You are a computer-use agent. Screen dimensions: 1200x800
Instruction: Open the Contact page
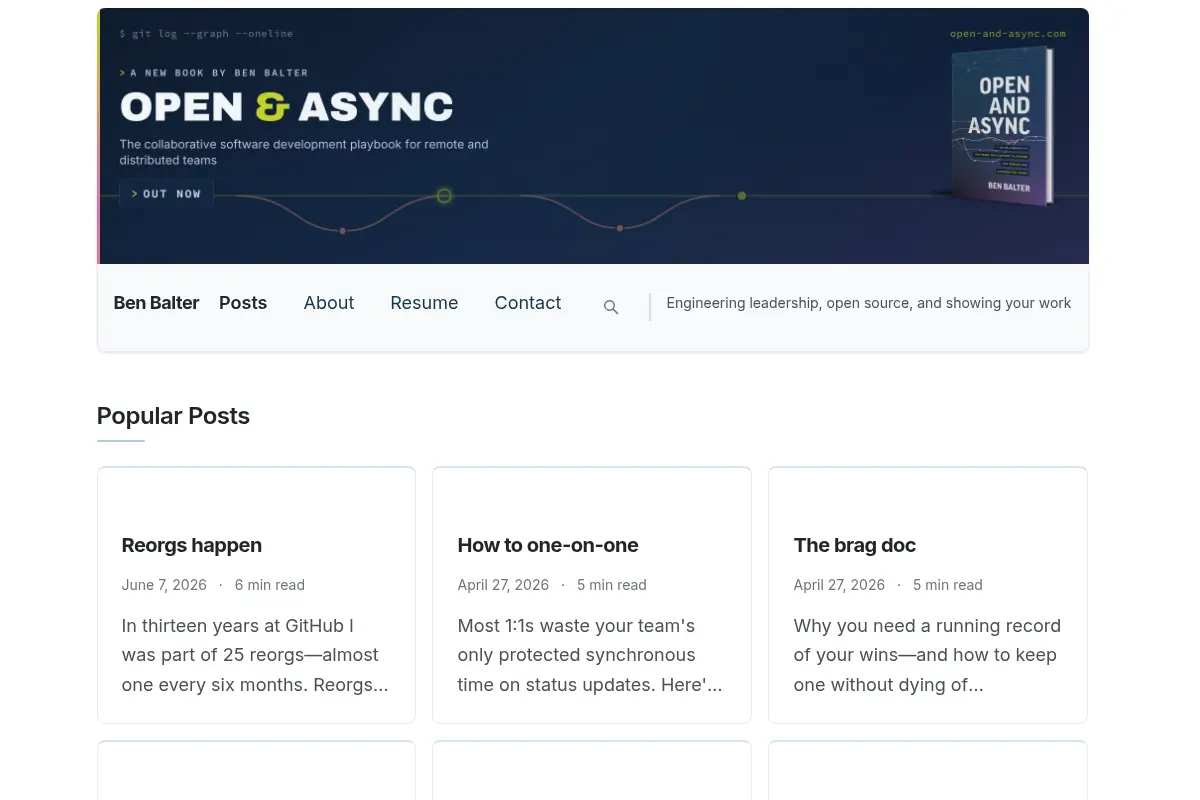click(528, 303)
